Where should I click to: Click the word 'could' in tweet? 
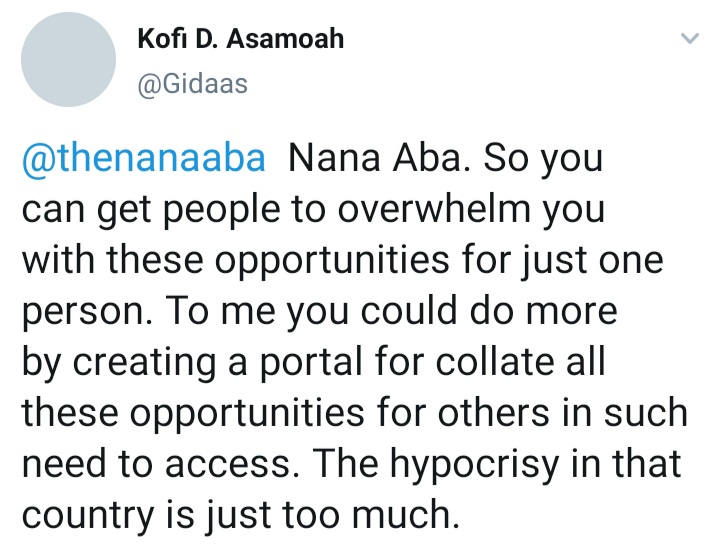point(409,311)
